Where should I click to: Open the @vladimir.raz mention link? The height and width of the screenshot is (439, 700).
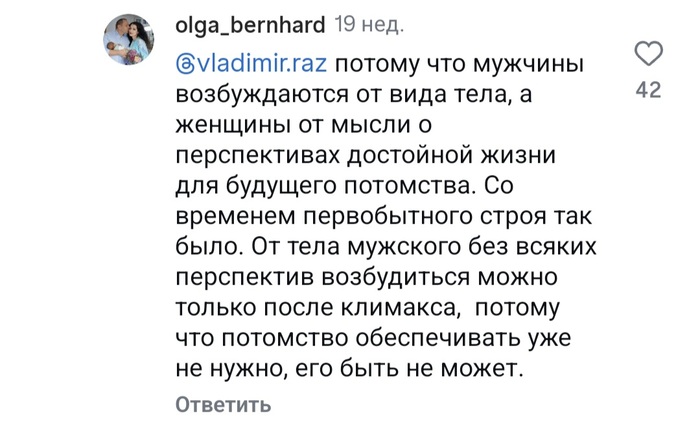point(251,64)
